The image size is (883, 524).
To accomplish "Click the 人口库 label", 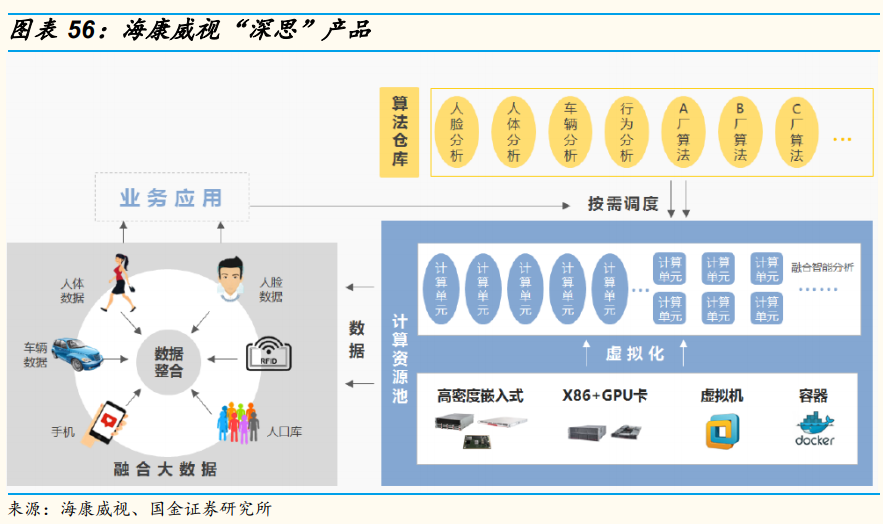I will 284,432.
